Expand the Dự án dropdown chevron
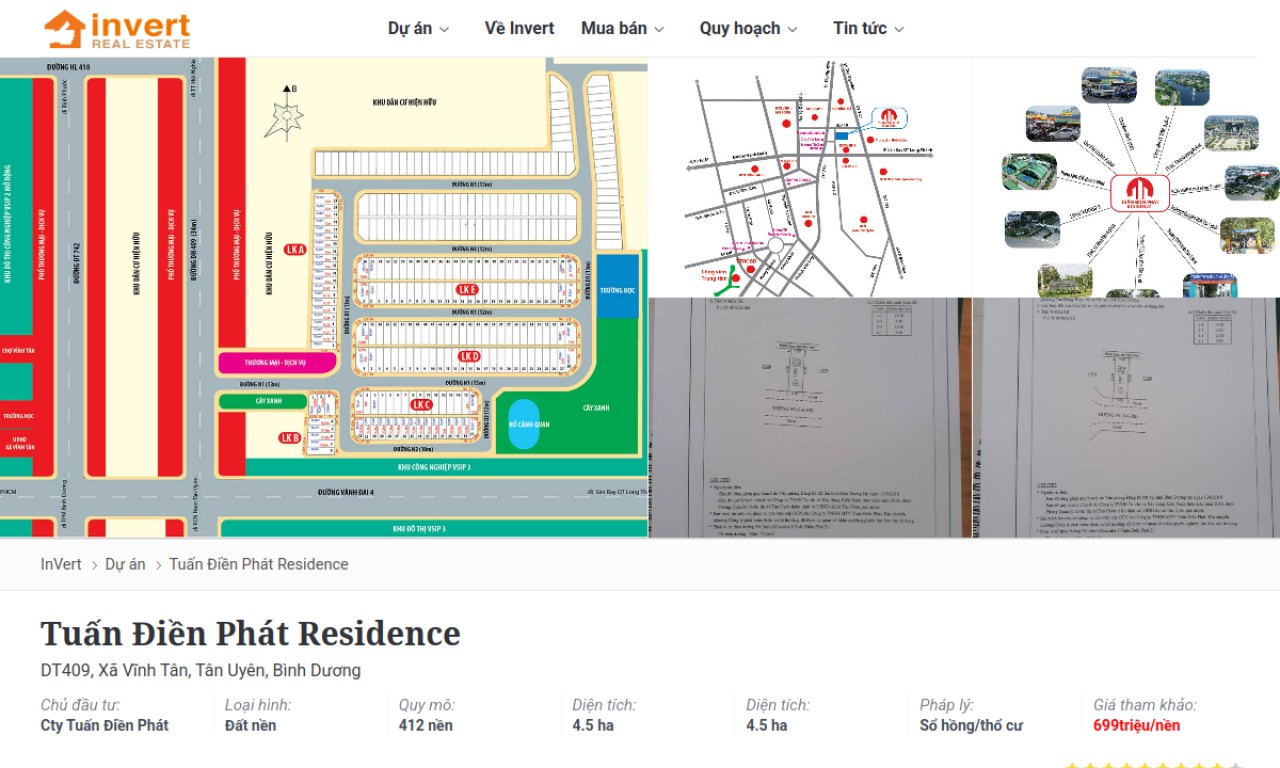The width and height of the screenshot is (1280, 768). [x=444, y=29]
